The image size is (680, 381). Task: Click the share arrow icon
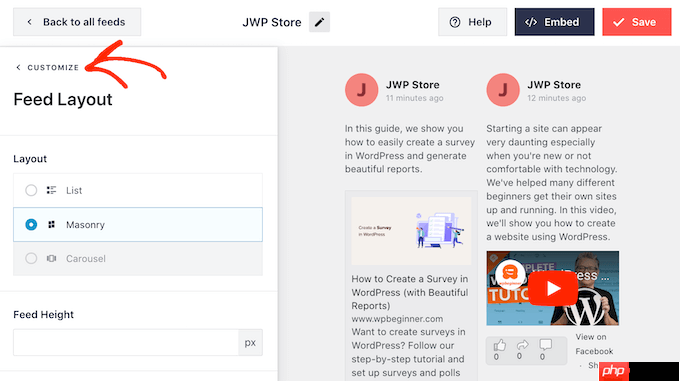[522, 345]
